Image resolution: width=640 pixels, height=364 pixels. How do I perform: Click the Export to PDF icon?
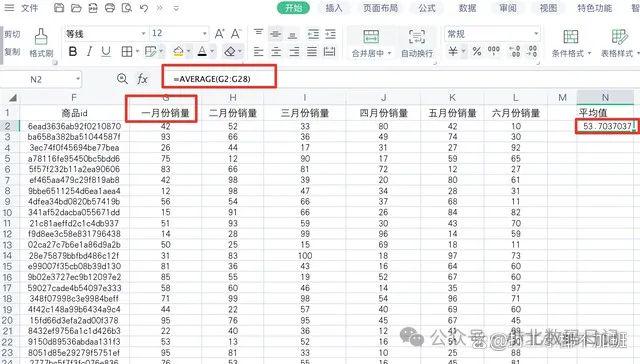(x=93, y=8)
